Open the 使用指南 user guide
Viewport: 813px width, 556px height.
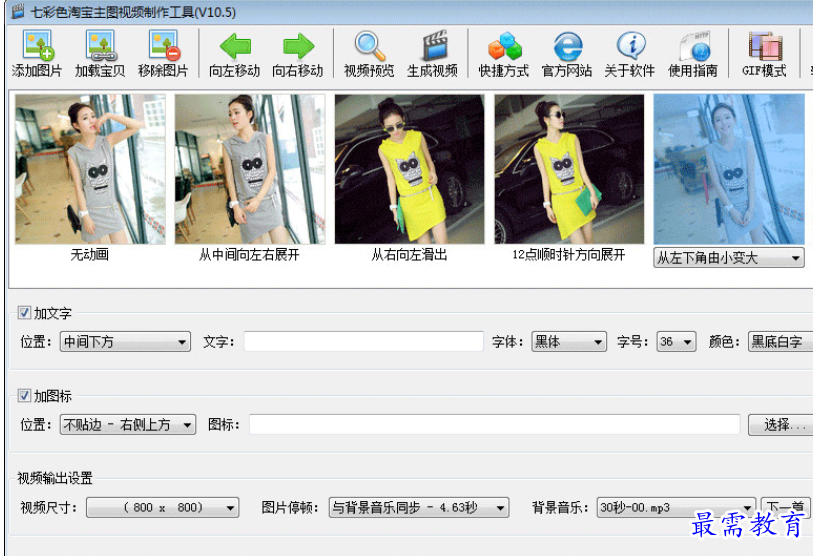click(x=693, y=53)
